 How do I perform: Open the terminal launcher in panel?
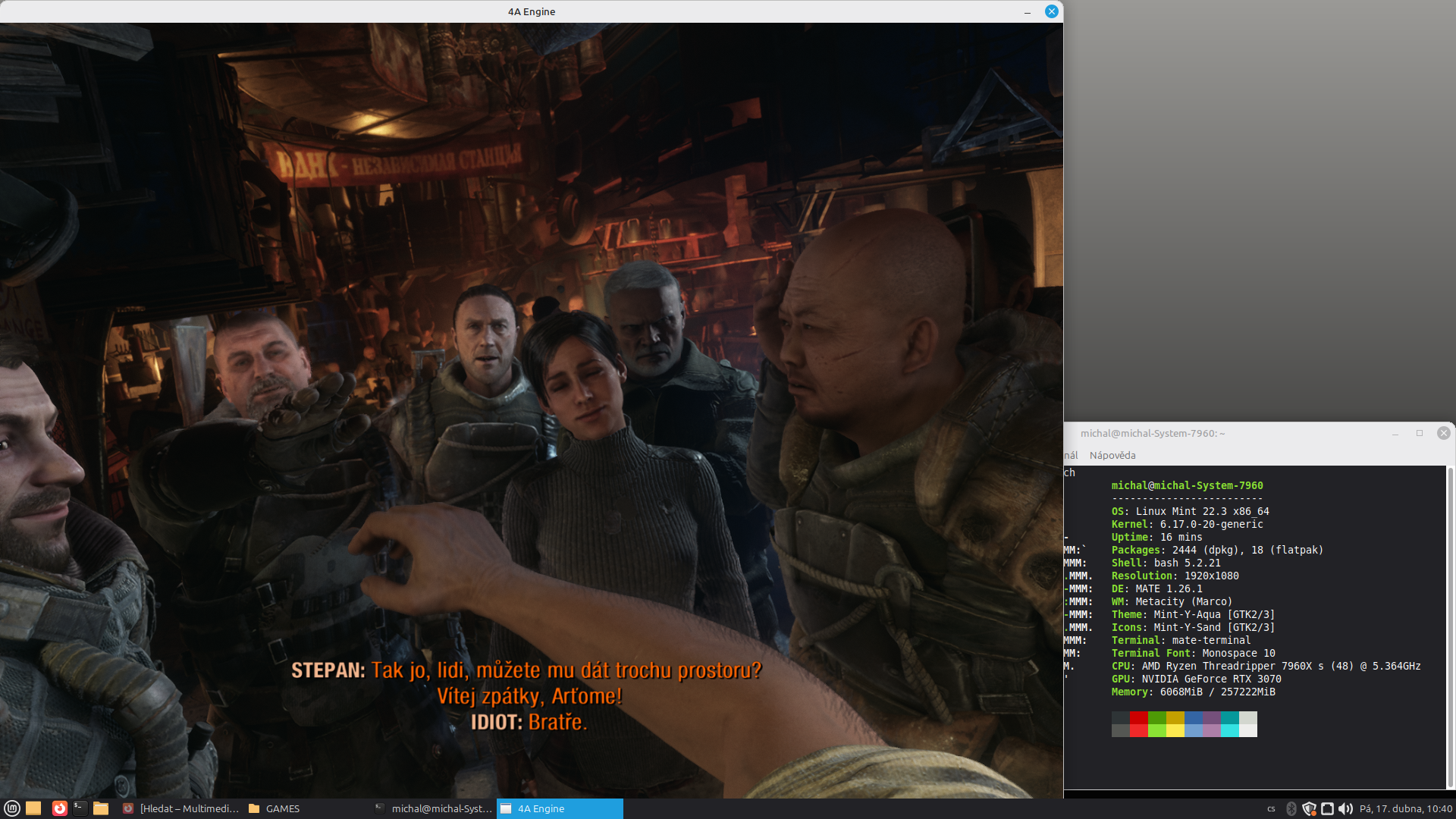point(80,808)
